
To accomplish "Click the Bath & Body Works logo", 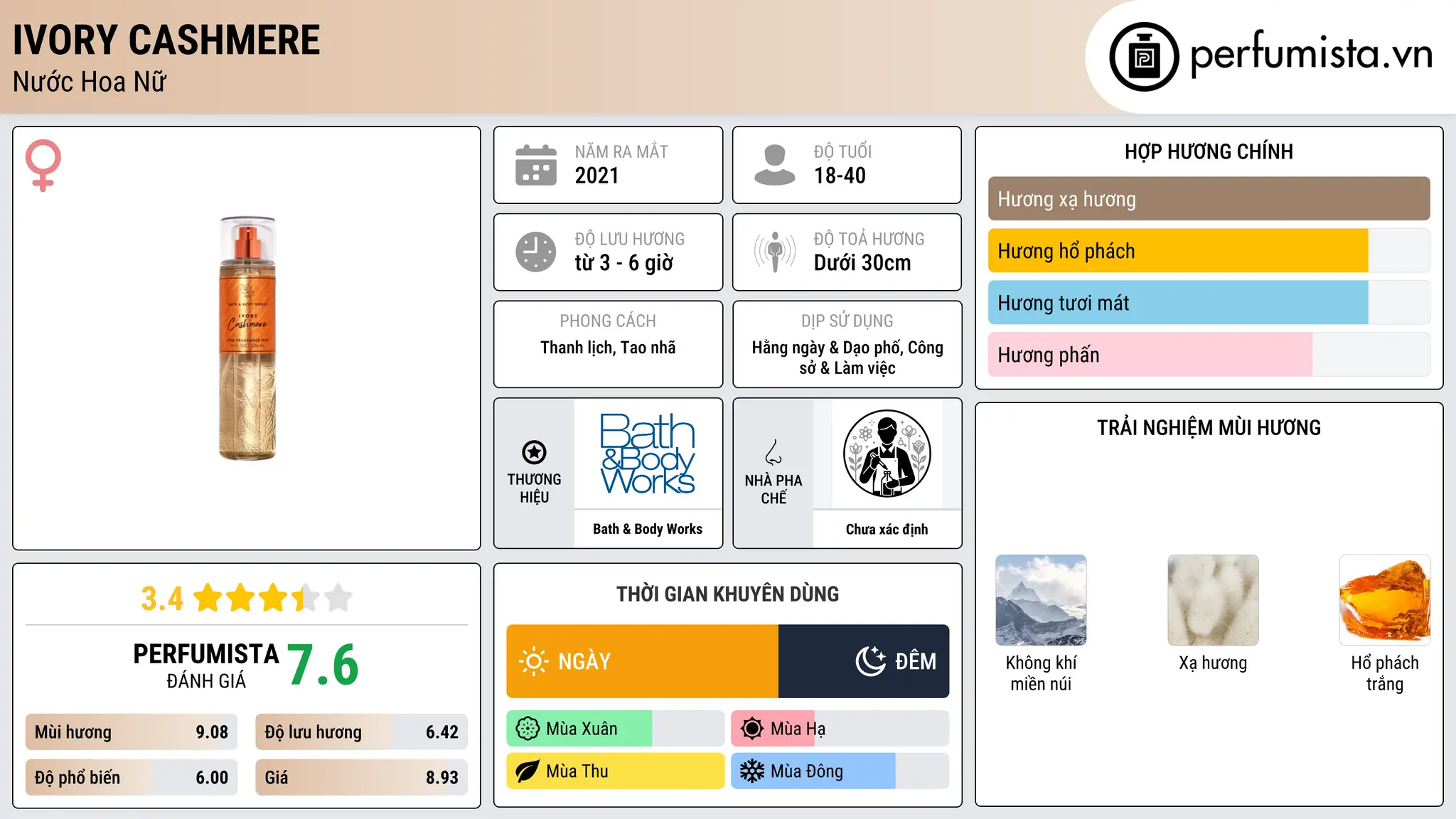I will pyautogui.click(x=648, y=454).
